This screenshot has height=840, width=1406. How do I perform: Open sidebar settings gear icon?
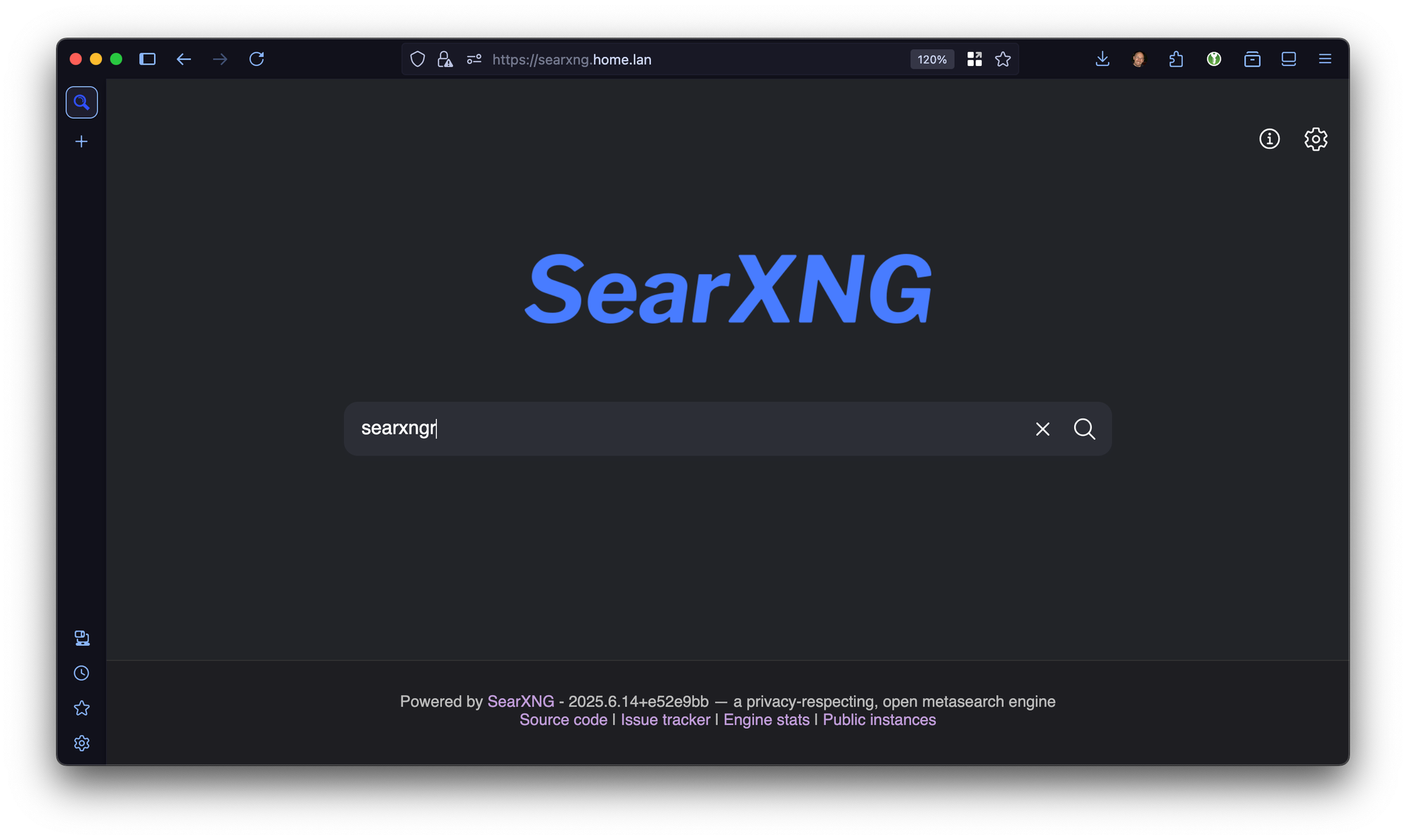point(82,743)
